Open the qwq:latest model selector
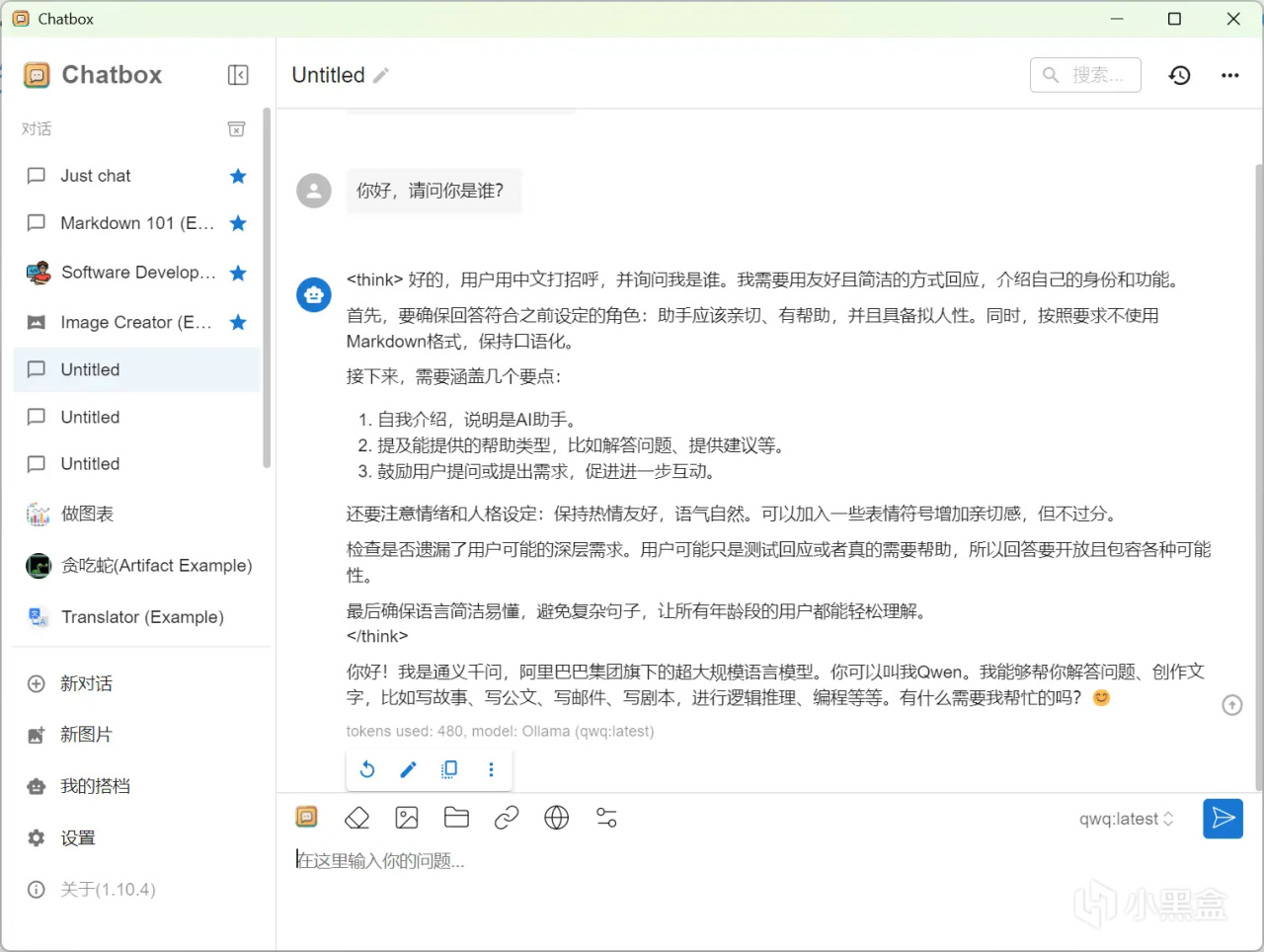The image size is (1264, 952). (x=1127, y=819)
